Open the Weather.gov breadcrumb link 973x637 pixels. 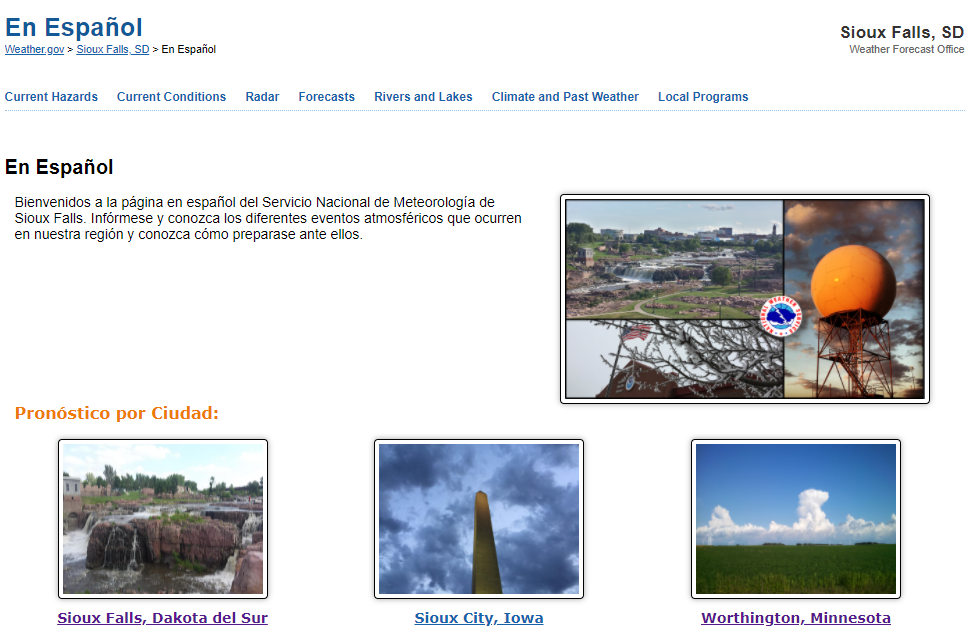click(x=34, y=49)
